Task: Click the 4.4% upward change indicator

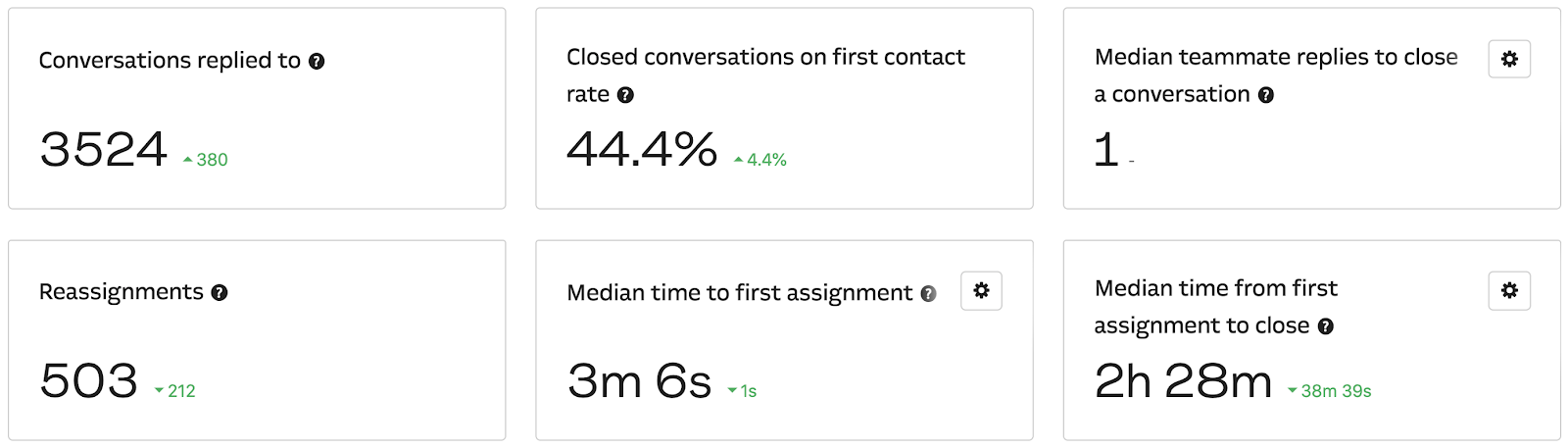Action: [x=761, y=160]
